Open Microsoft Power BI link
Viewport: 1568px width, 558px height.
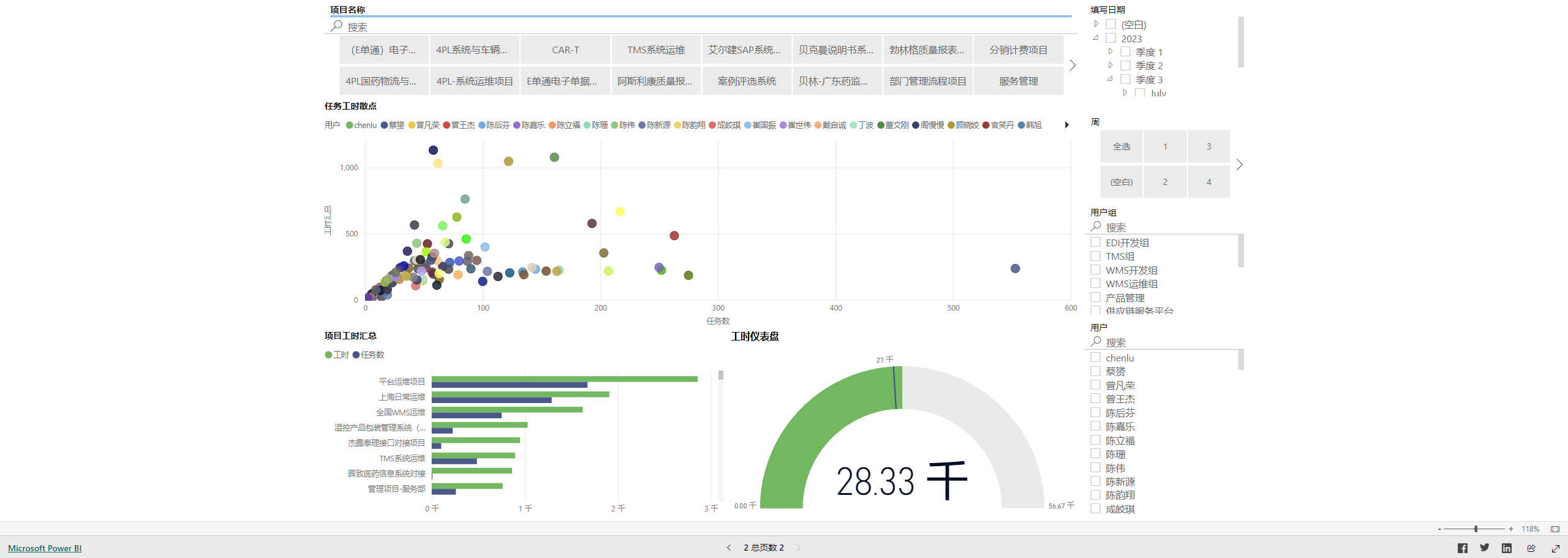[x=45, y=548]
